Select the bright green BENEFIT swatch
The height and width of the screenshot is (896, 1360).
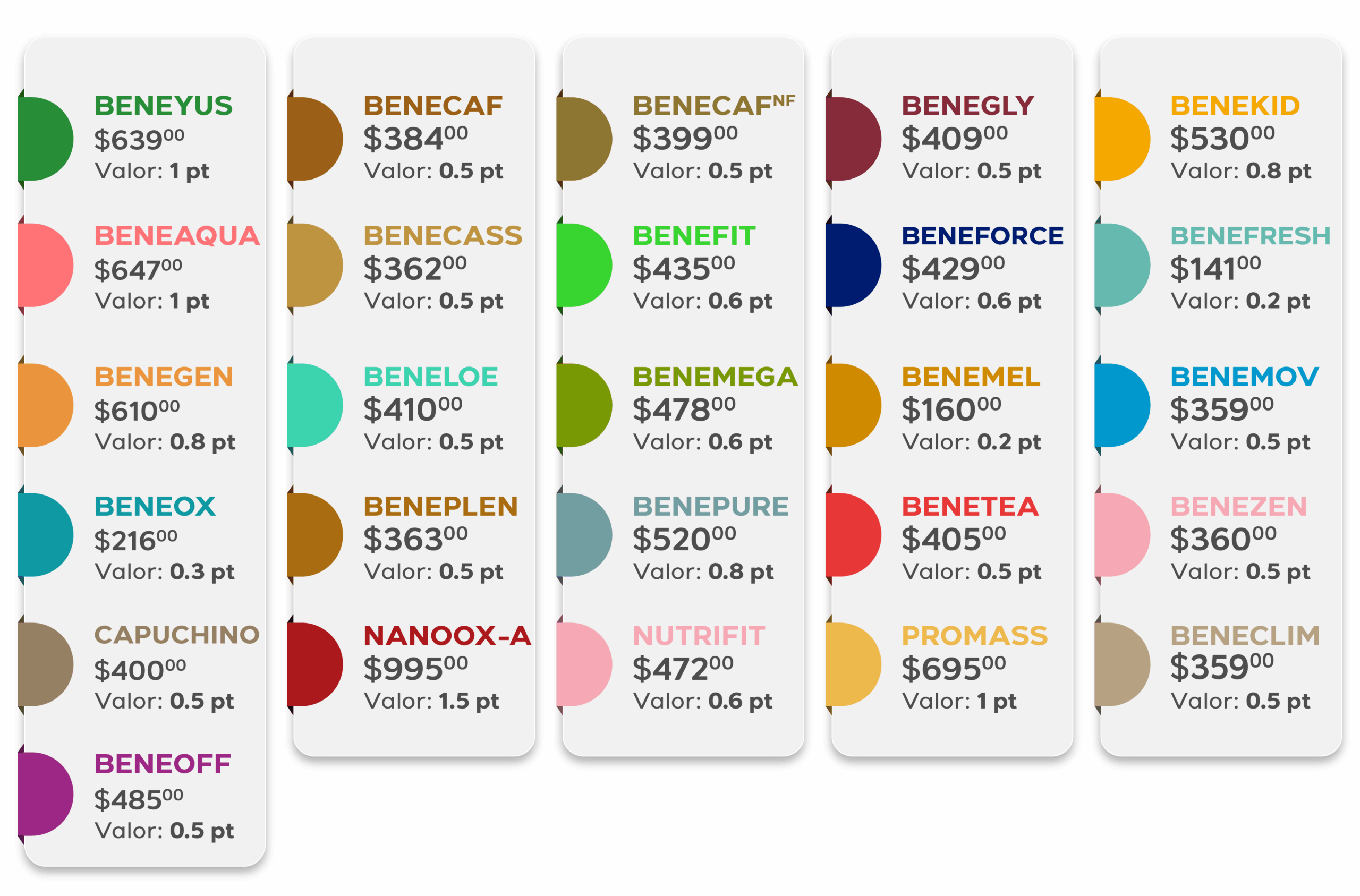[x=584, y=265]
